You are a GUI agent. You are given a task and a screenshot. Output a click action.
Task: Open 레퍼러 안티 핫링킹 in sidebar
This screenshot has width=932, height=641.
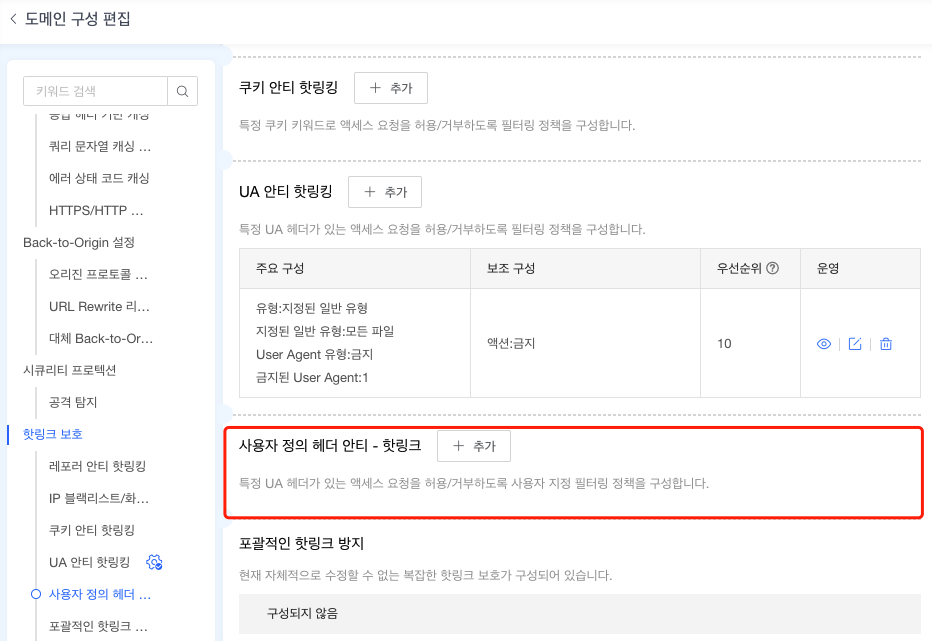98,466
